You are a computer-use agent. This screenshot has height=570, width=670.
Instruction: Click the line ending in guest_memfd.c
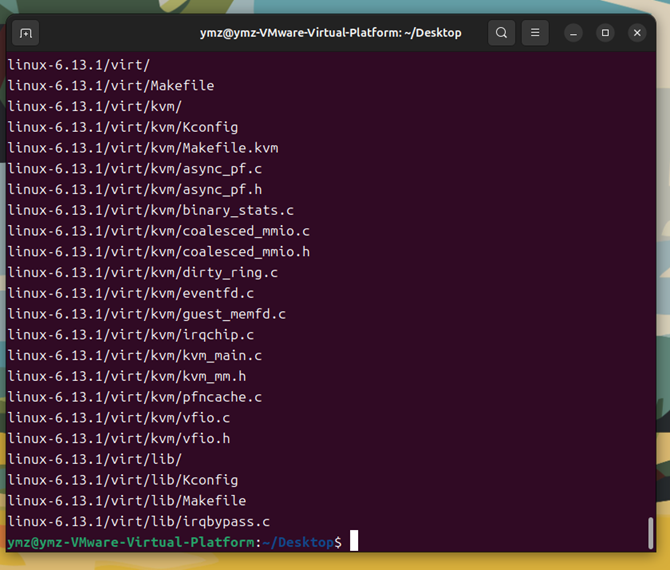click(147, 314)
